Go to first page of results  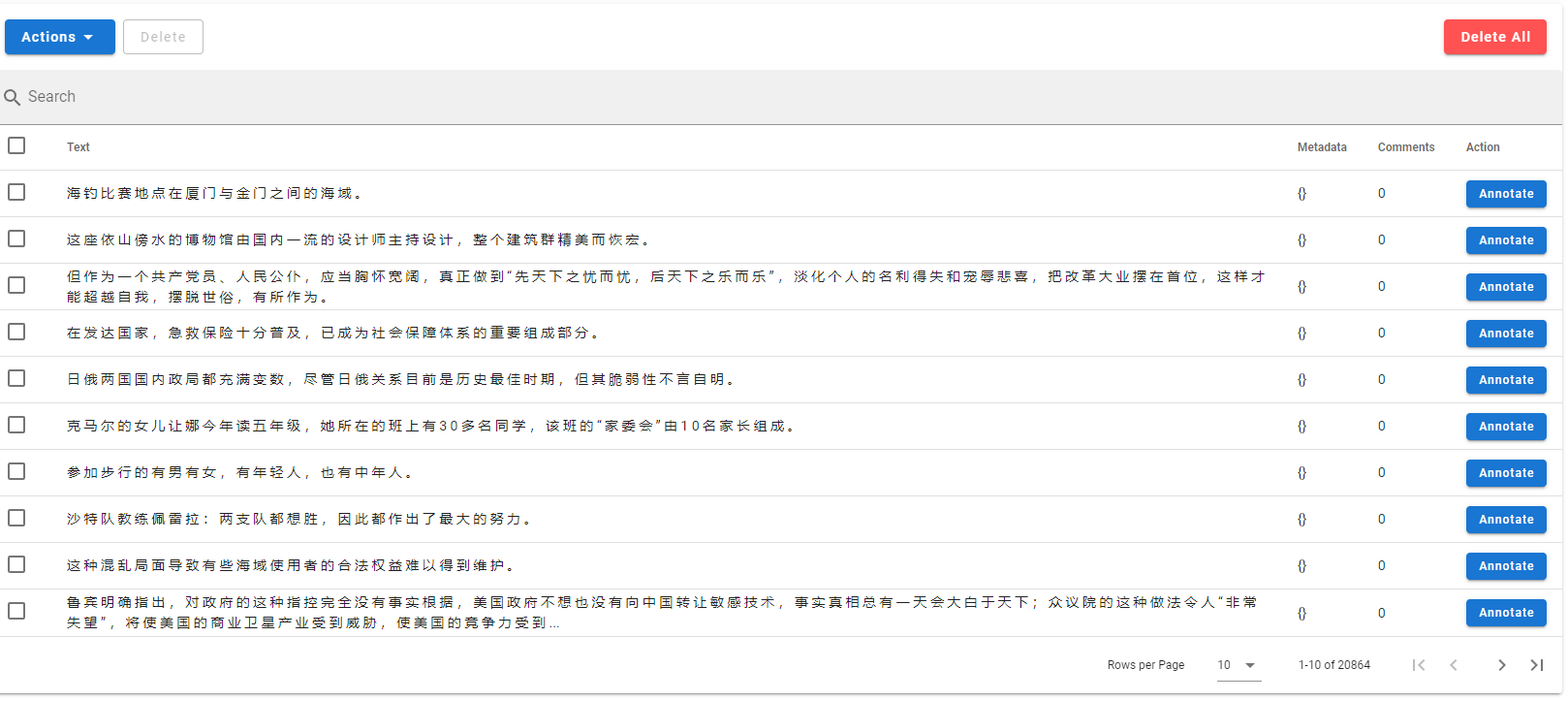[x=1419, y=665]
